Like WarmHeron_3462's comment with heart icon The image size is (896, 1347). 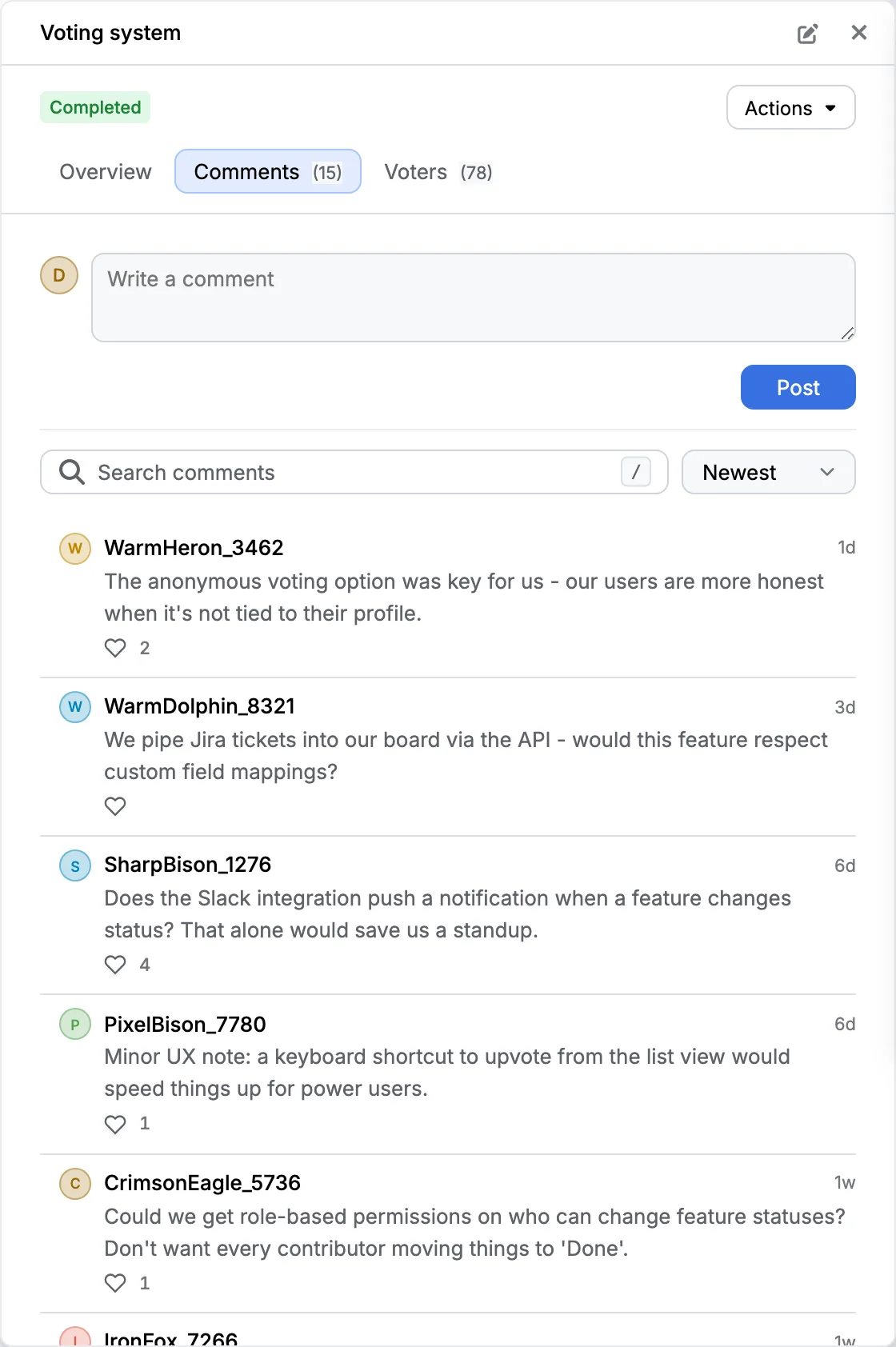115,648
